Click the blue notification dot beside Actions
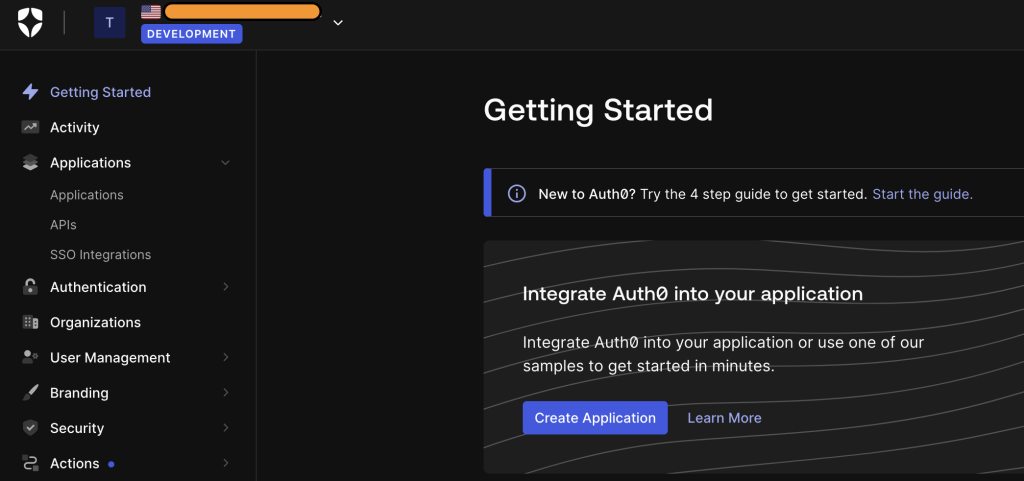Screen dimensions: 1024x481 [x=111, y=464]
